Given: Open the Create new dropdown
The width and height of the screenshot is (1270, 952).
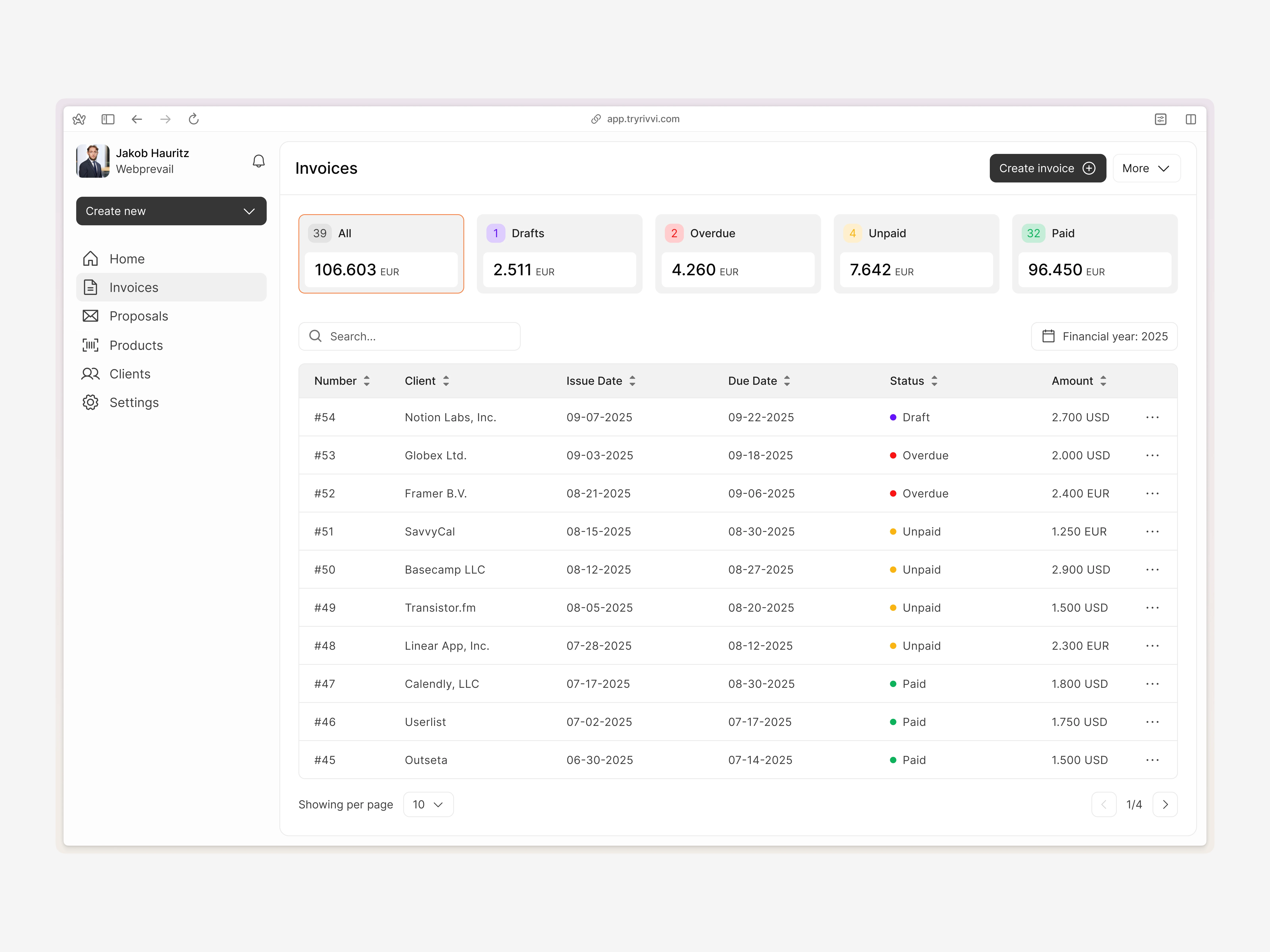Looking at the screenshot, I should (x=171, y=211).
